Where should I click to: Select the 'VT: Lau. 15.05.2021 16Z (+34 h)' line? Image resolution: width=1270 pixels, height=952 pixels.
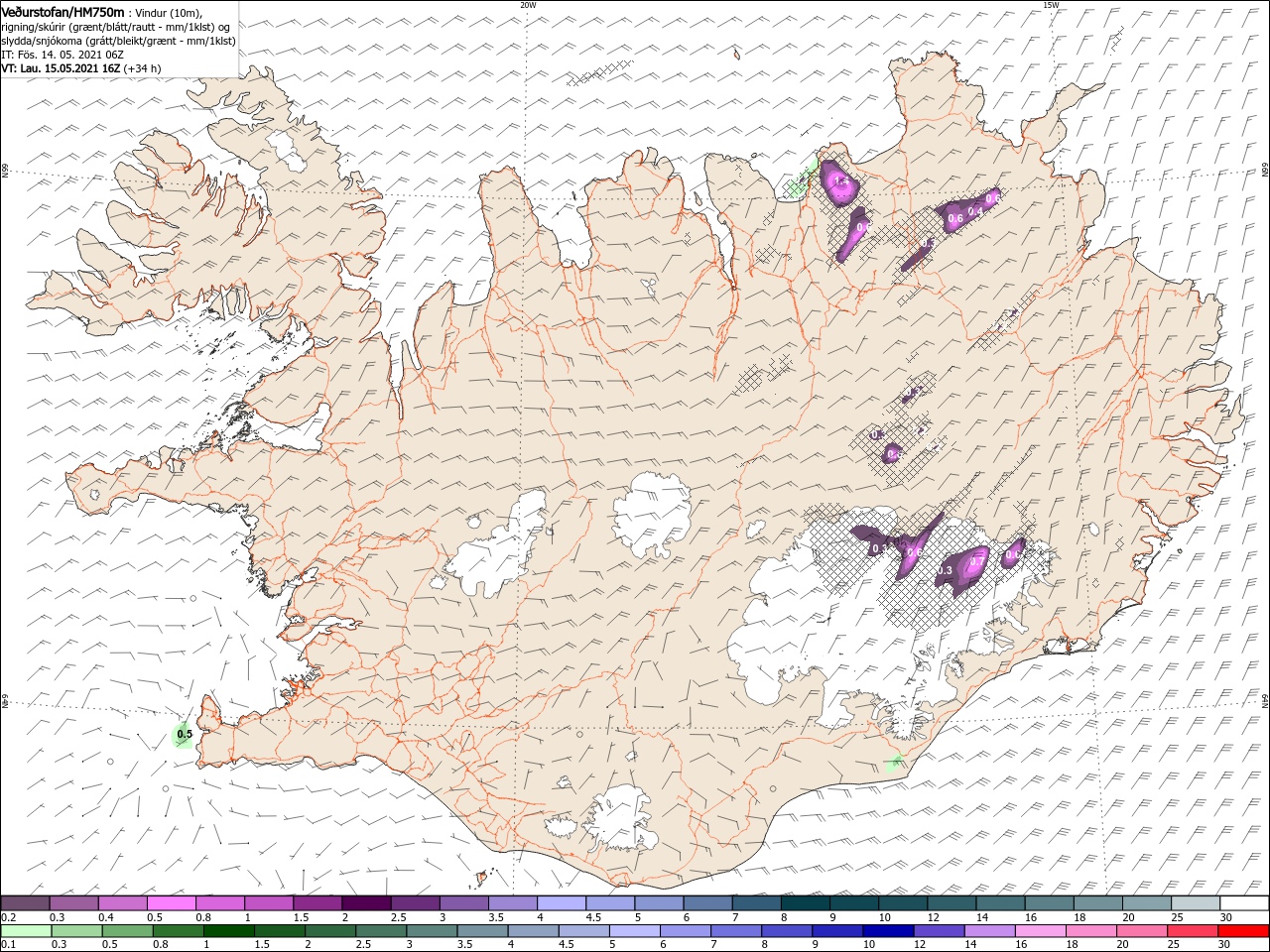(x=81, y=68)
